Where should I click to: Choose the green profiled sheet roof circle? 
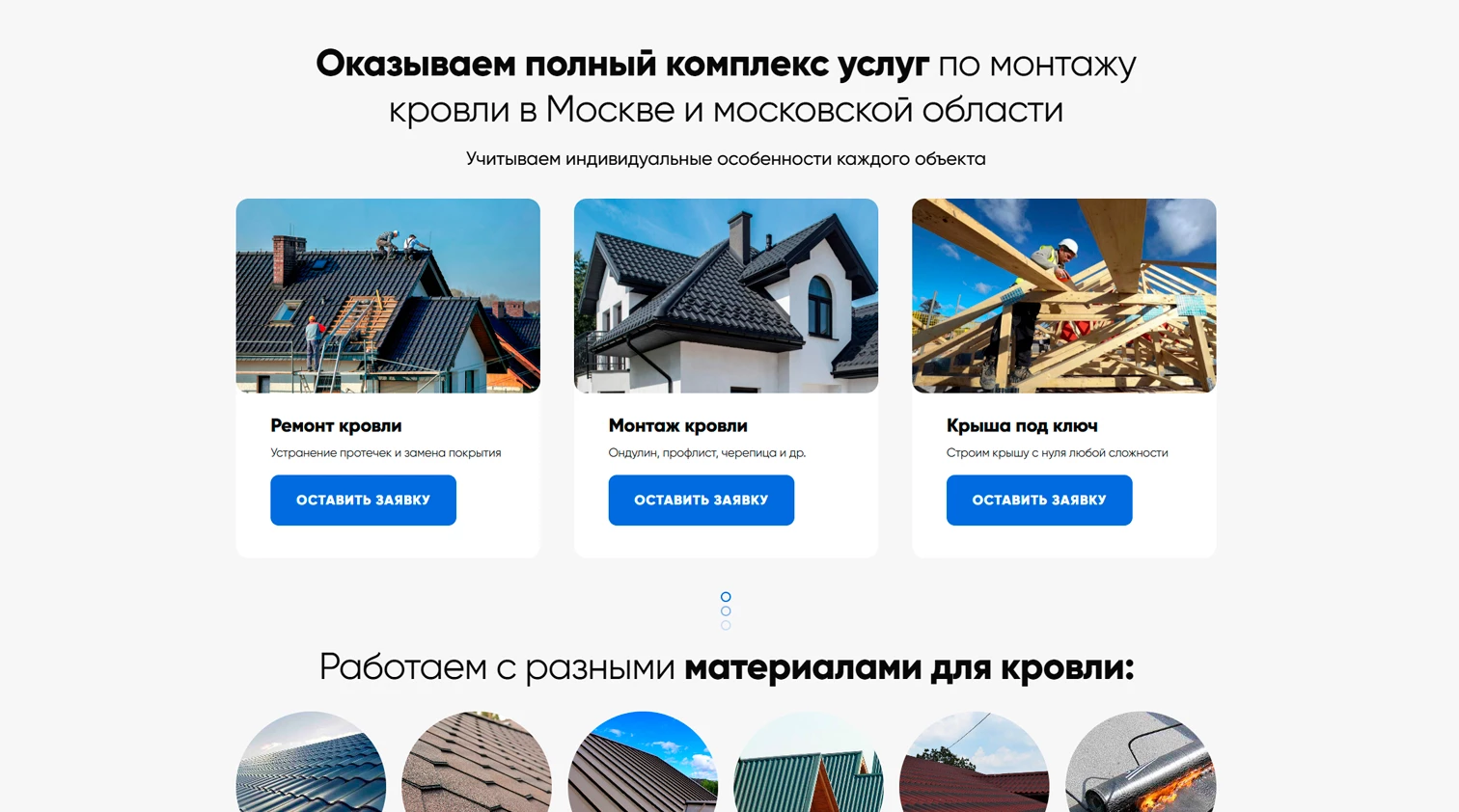[809, 763]
